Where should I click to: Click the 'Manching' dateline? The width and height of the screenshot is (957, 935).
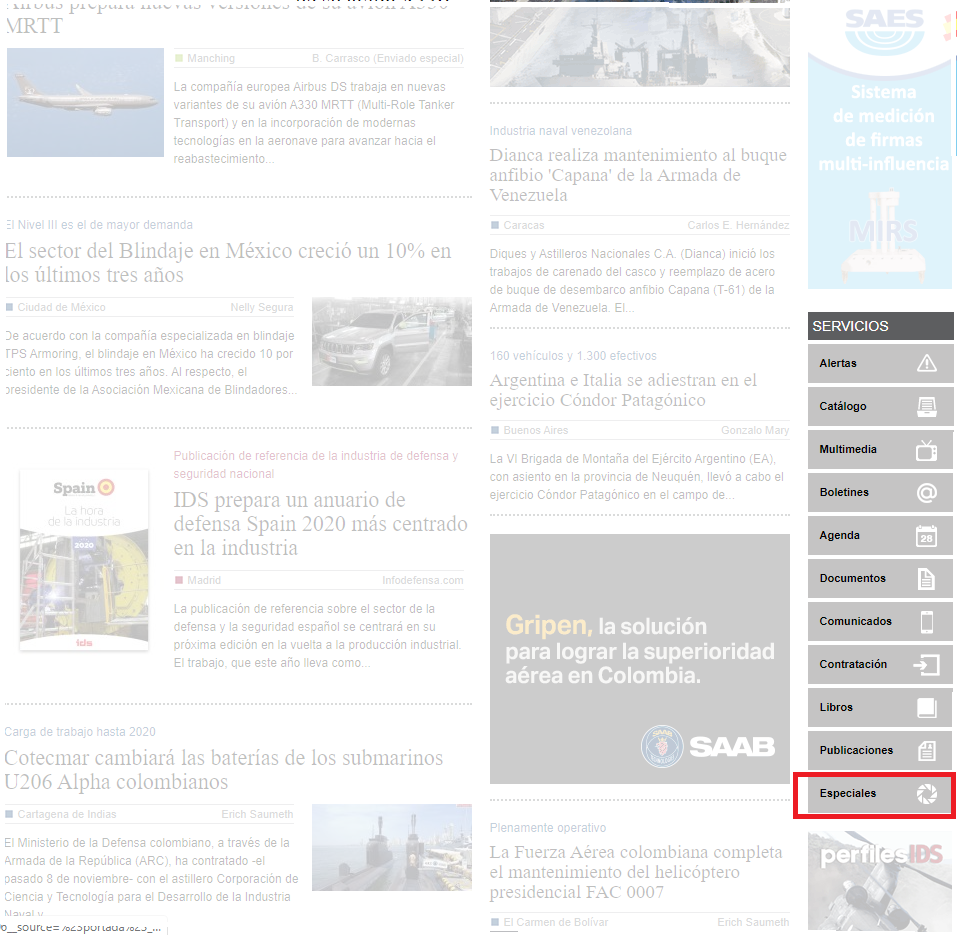point(211,59)
